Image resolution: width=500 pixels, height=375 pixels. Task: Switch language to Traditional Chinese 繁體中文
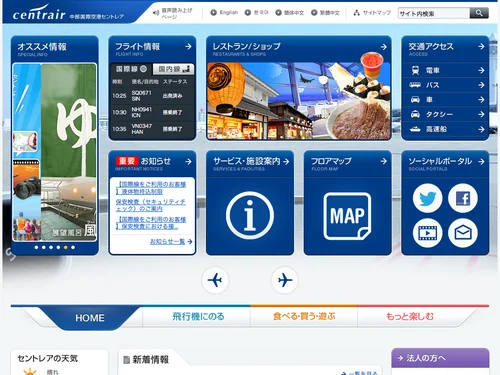point(325,13)
